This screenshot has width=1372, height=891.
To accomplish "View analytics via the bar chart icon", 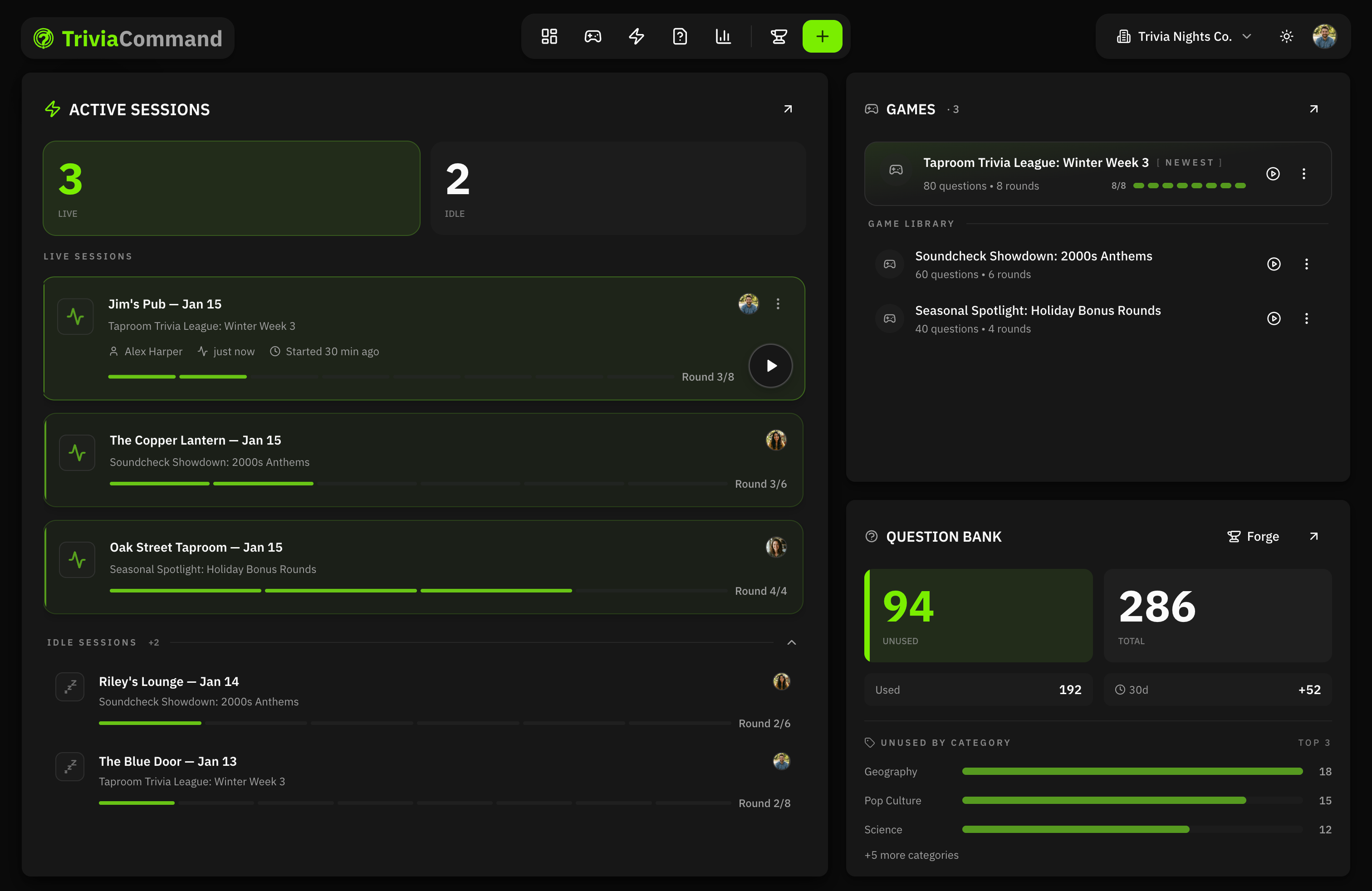I will tap(724, 36).
